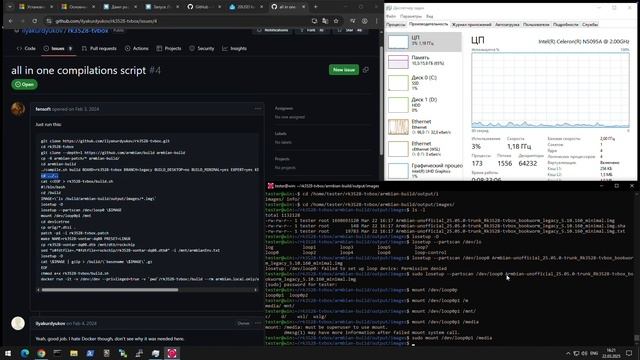Switch to the 'all in one' issue browser tab
This screenshot has width=640, height=360.
288,7
